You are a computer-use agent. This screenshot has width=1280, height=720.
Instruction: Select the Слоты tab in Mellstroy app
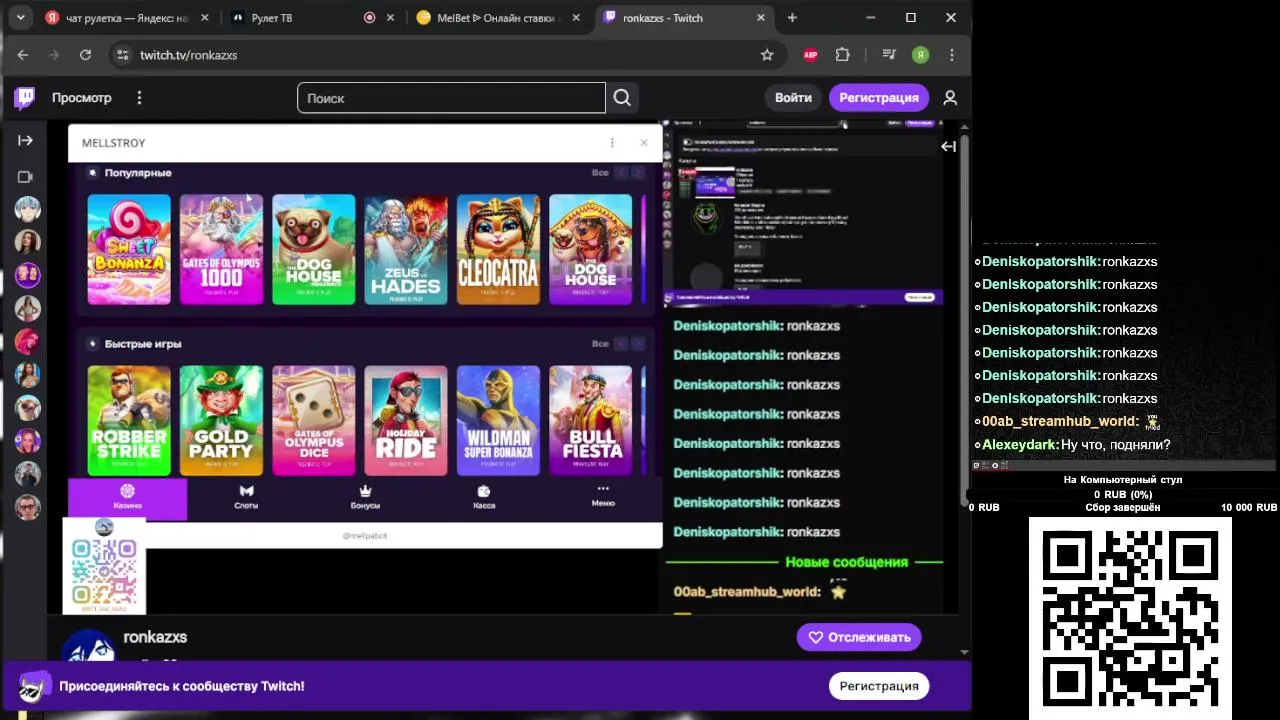pyautogui.click(x=246, y=497)
